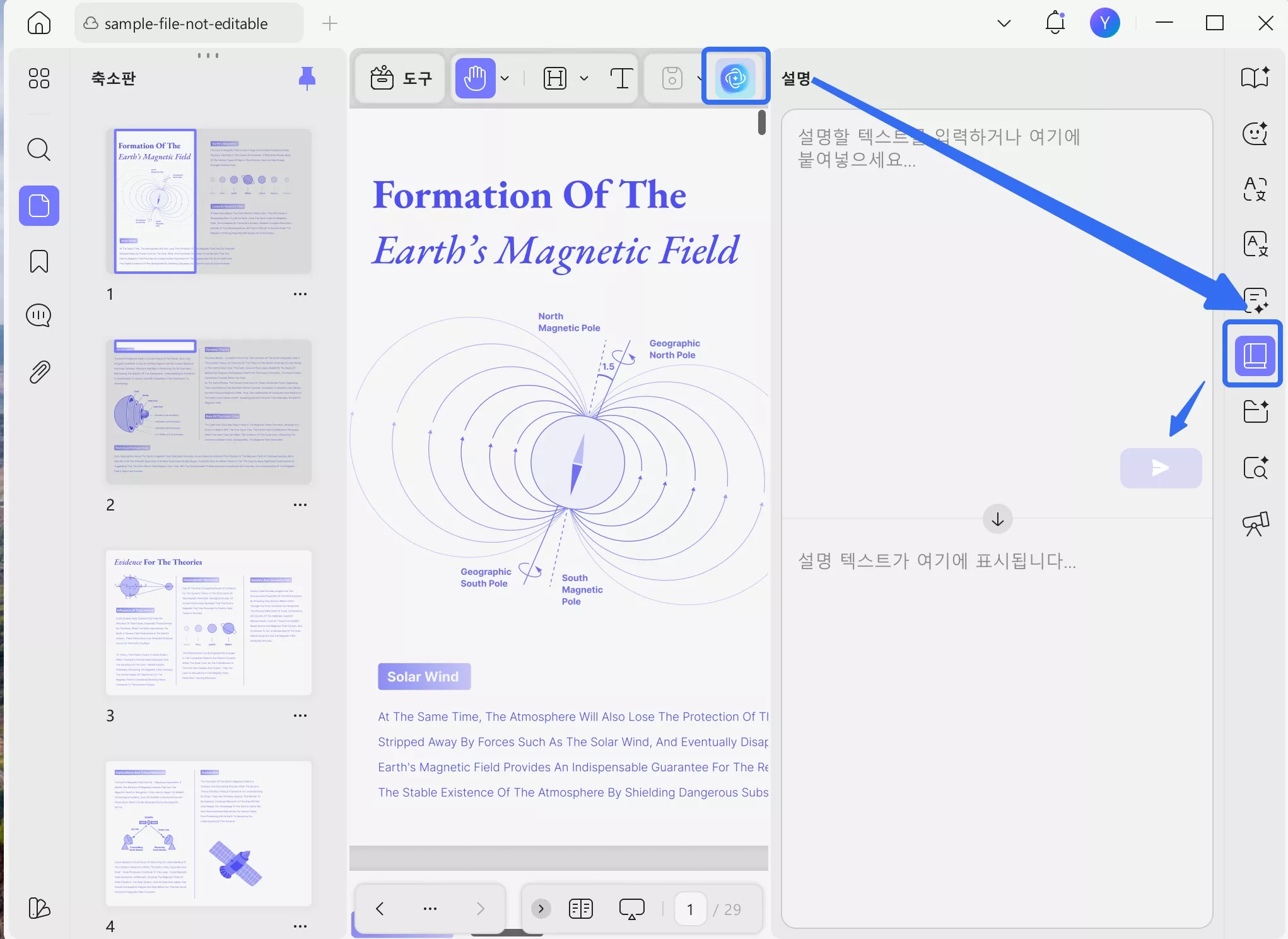Open the notifications bell

click(1055, 23)
